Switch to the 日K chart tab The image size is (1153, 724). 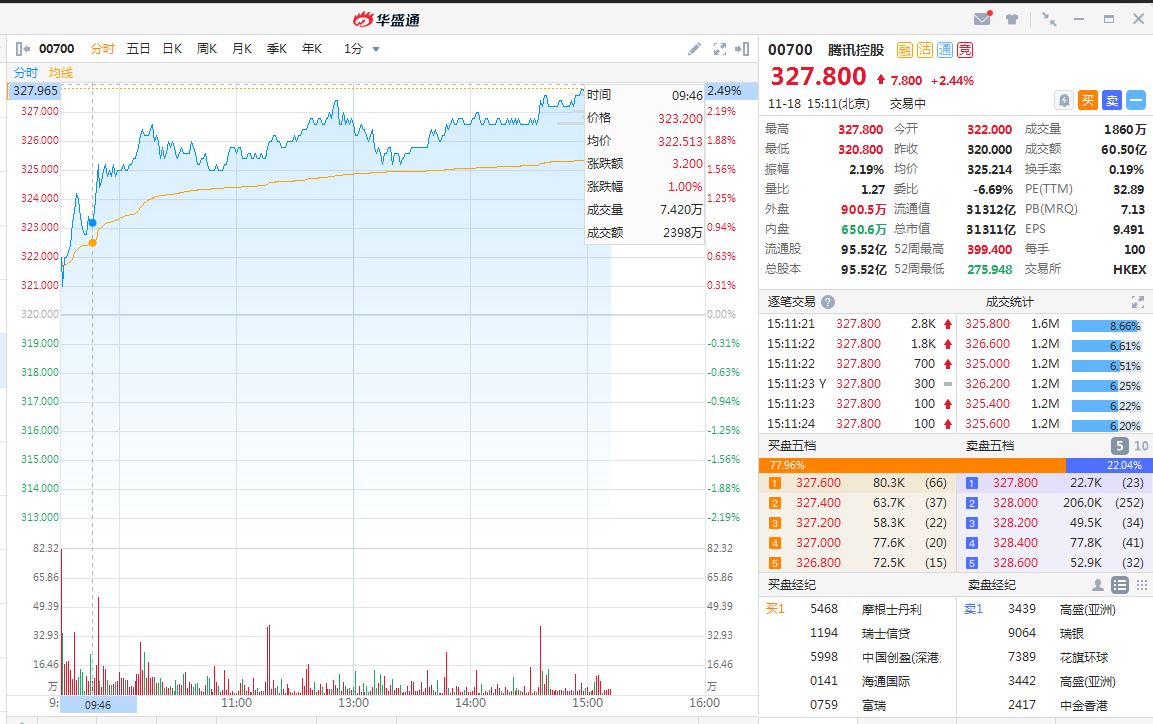(172, 49)
